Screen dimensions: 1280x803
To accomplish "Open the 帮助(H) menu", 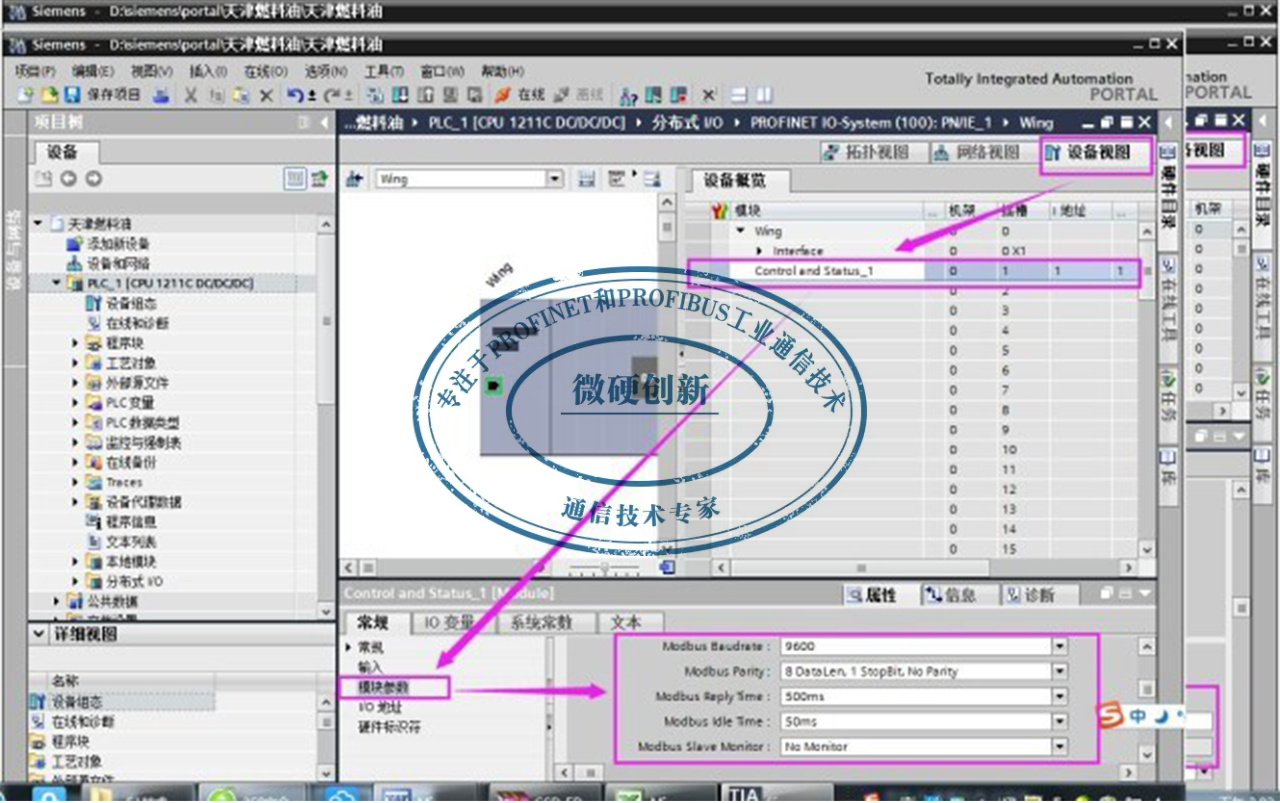I will (502, 71).
